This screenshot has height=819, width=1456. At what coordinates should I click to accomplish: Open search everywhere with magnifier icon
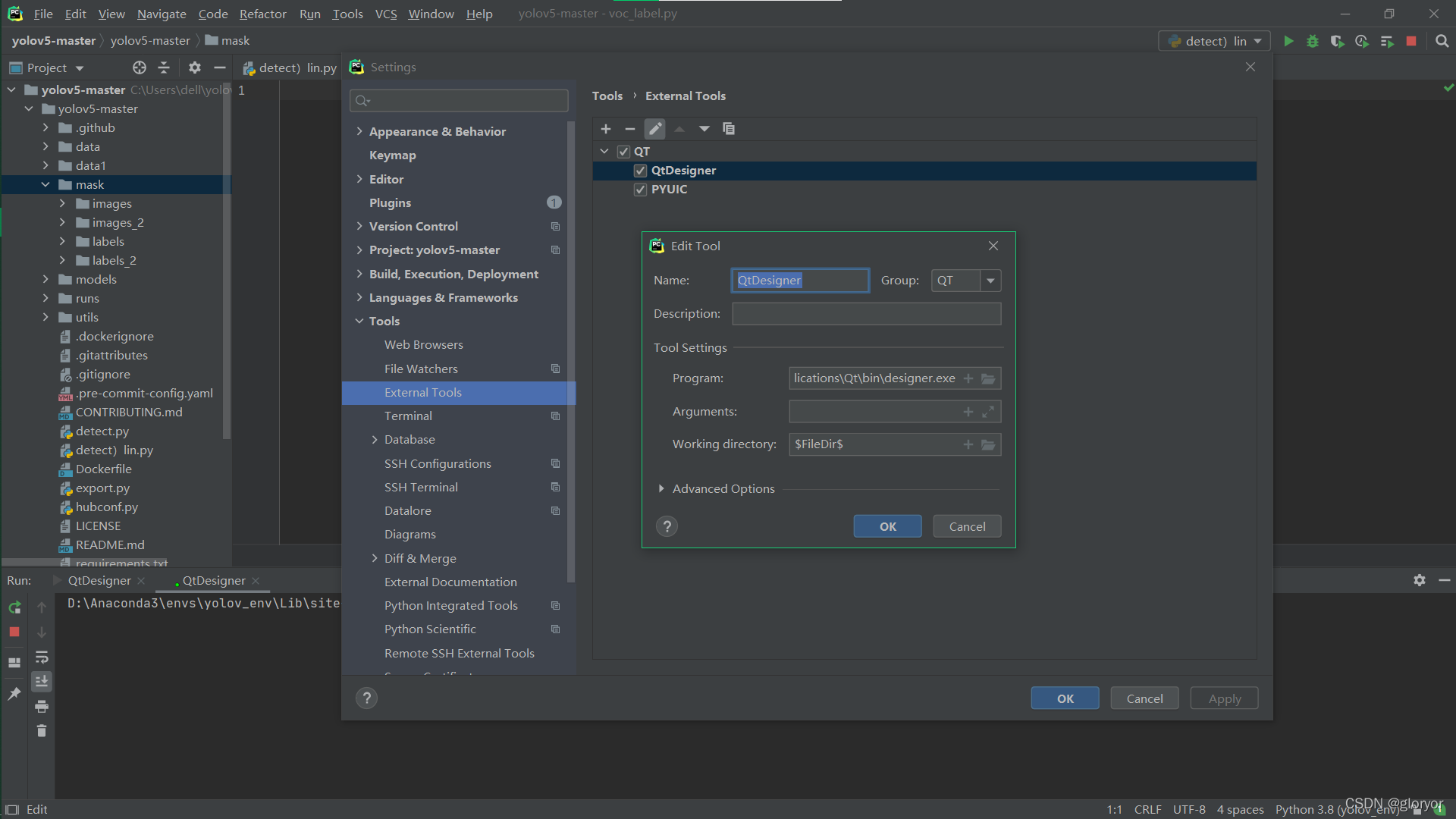(x=1442, y=41)
